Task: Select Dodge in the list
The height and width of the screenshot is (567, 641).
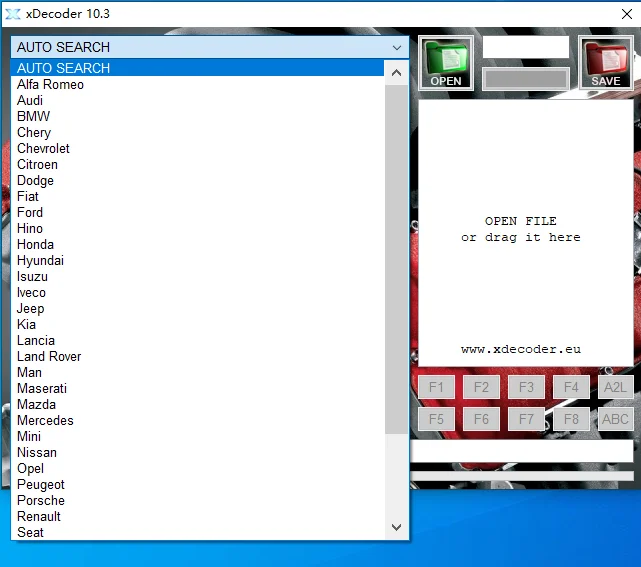Action: point(197,180)
